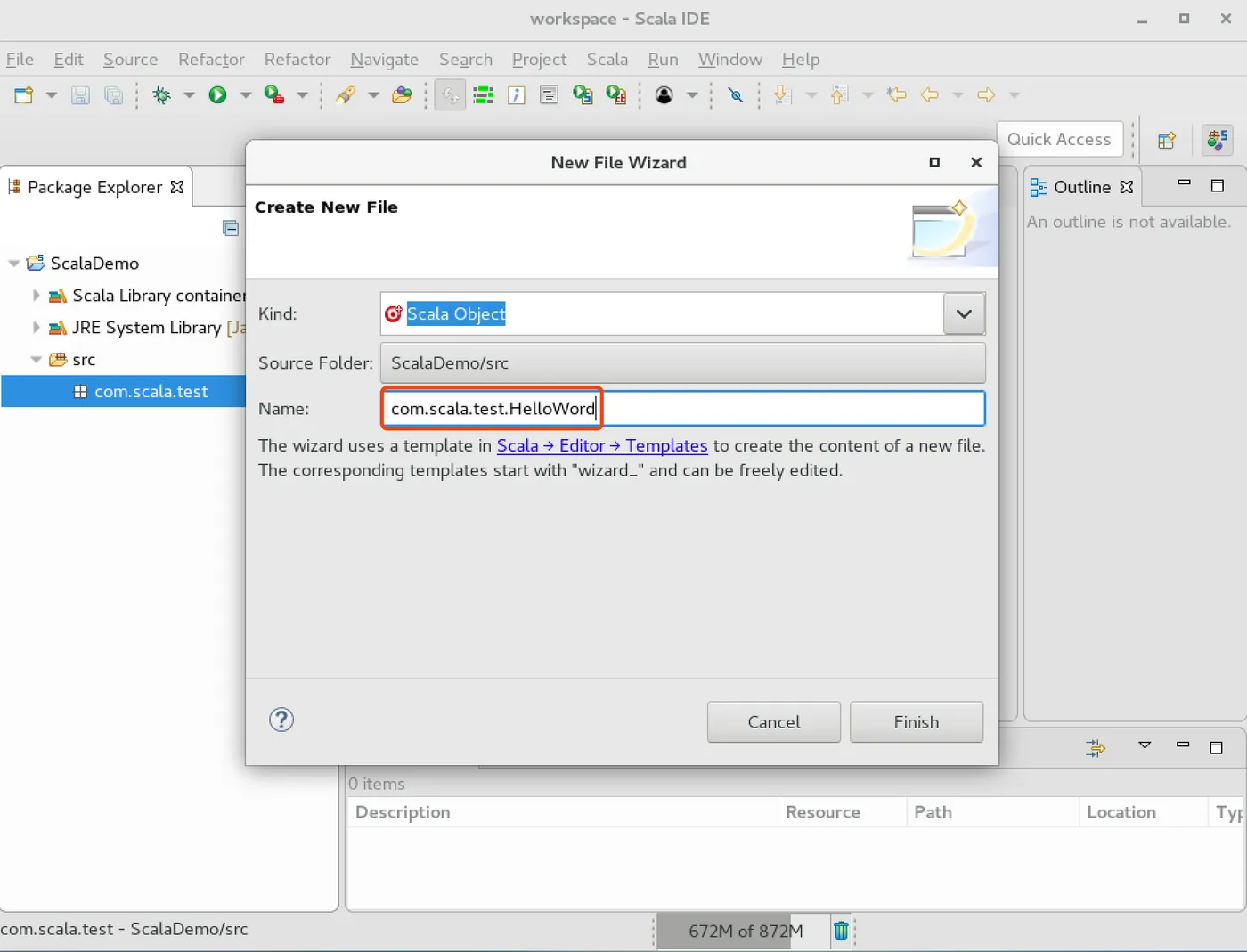Viewport: 1247px width, 952px height.
Task: Click the Save All toolbar icon
Action: point(113,94)
